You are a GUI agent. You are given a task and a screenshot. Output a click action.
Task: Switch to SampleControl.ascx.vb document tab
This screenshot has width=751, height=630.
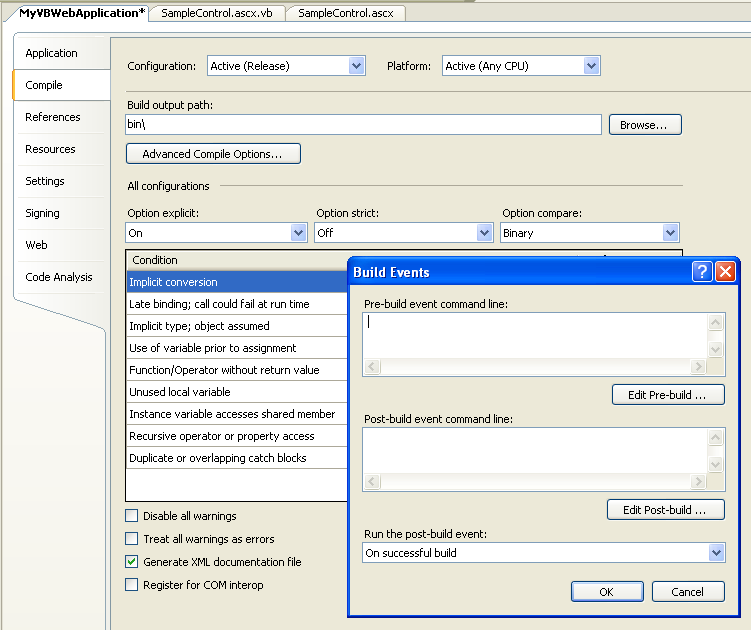tap(219, 13)
